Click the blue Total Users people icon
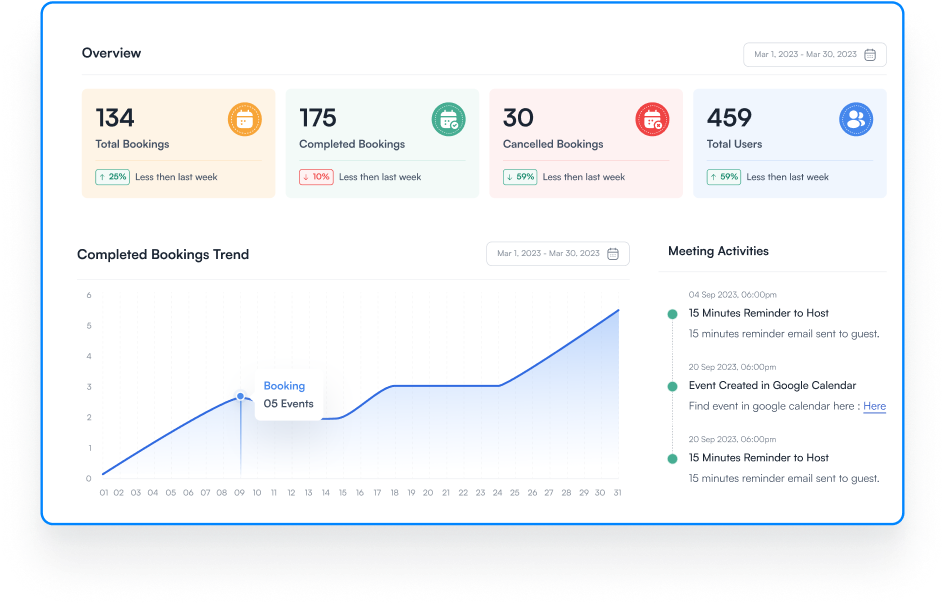 point(855,120)
